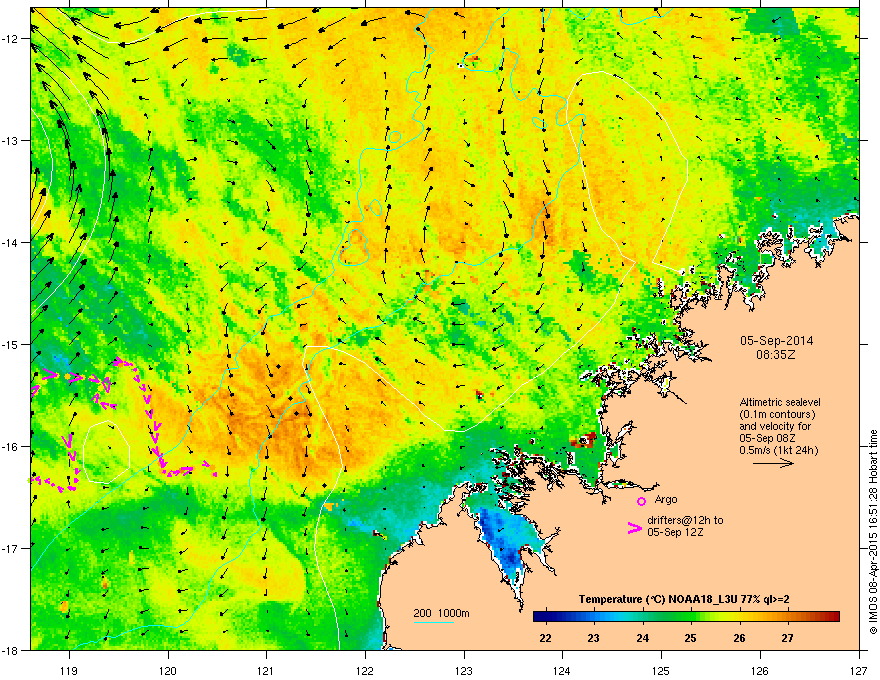Click the cyan 200 1000m depth contour sample line
Image resolution: width=880 pixels, height=680 pixels.
433,622
